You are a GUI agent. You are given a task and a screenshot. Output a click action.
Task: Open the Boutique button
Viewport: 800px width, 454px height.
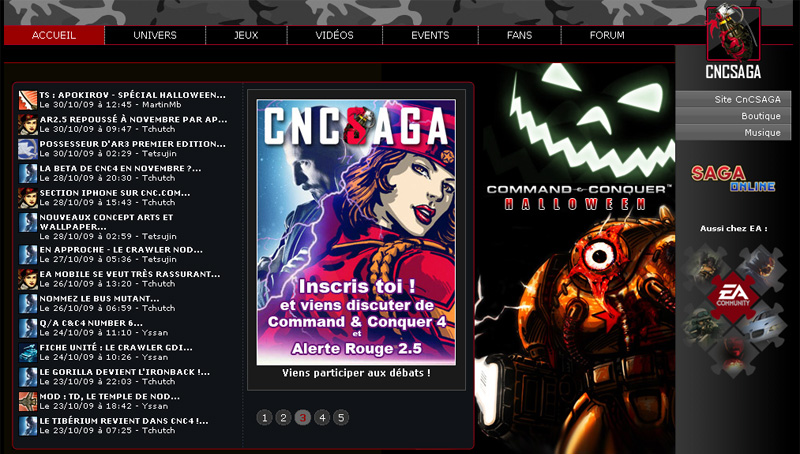point(733,116)
